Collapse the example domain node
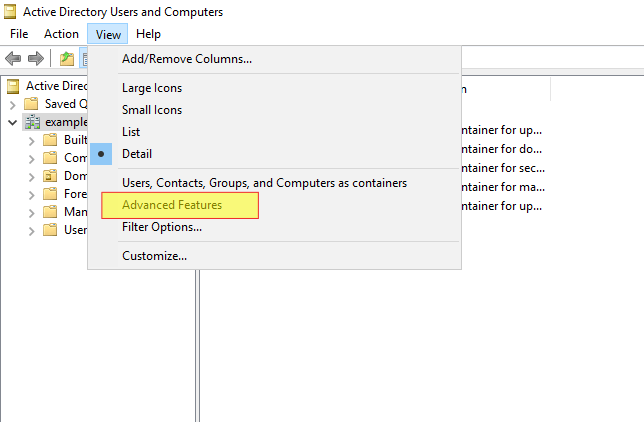This screenshot has width=644, height=422. click(13, 122)
